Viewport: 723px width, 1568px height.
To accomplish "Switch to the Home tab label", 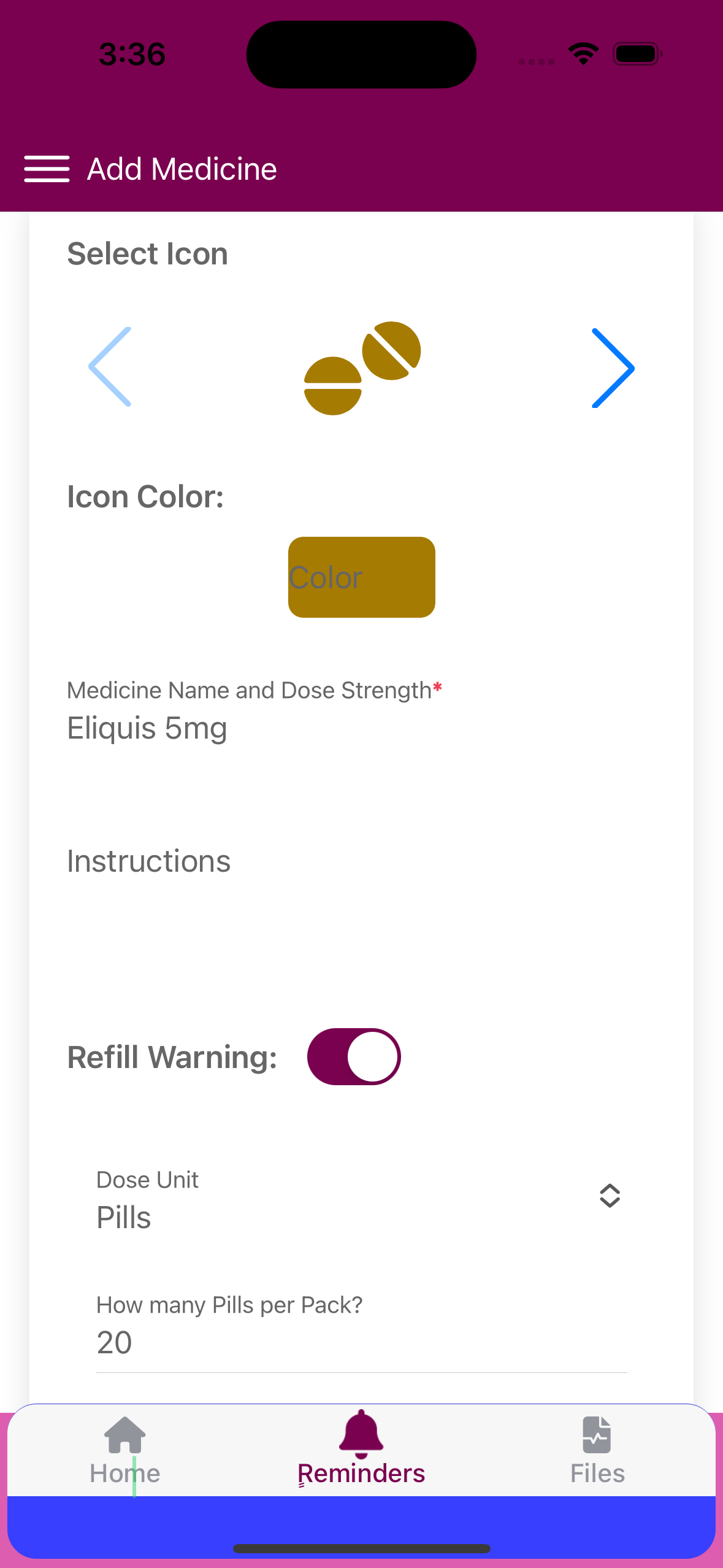I will click(125, 1474).
